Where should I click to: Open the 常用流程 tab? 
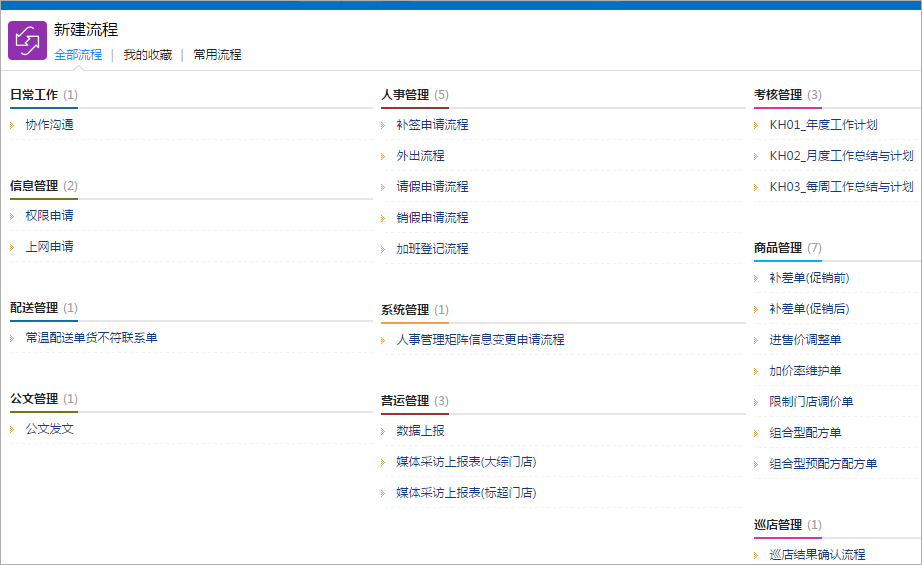tap(217, 55)
